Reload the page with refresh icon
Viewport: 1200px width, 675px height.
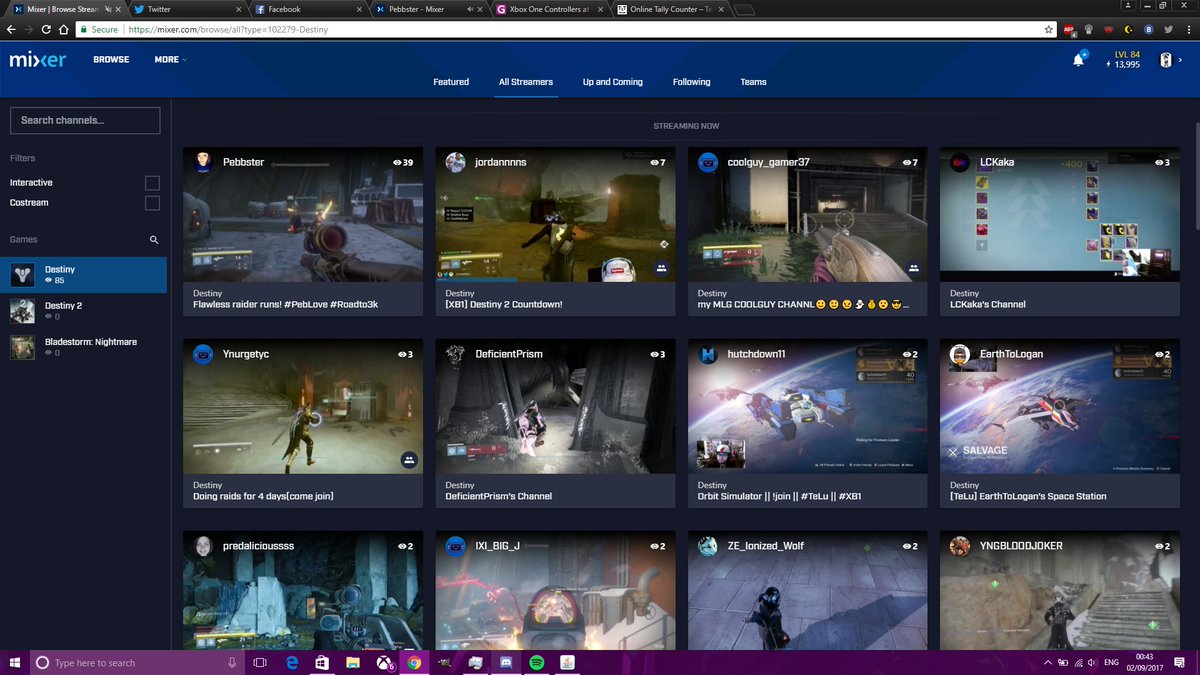[48, 30]
